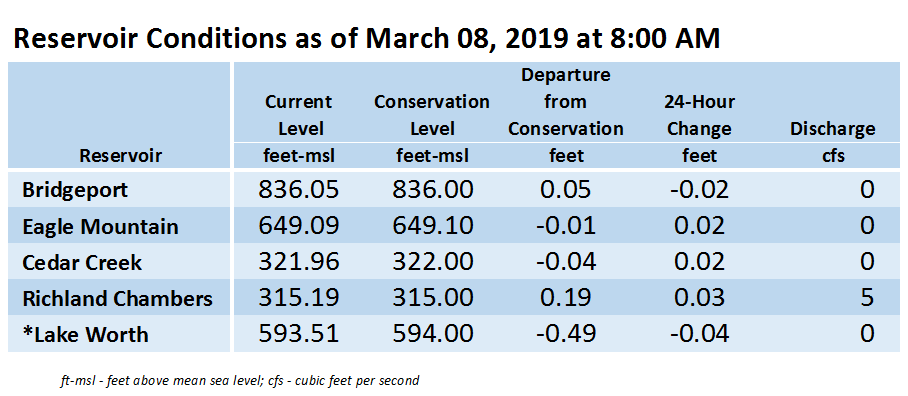Click the Conservation Level header cell

(x=432, y=128)
